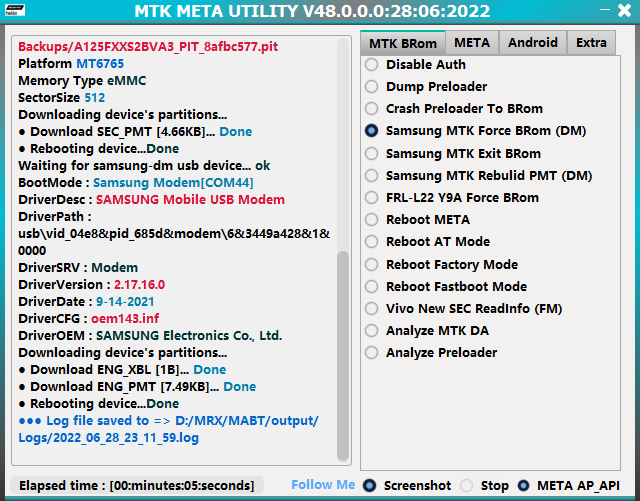This screenshot has width=640, height=501.
Task: Select Vivo New SEC ReadInfo (FM)
Action: pos(464,309)
